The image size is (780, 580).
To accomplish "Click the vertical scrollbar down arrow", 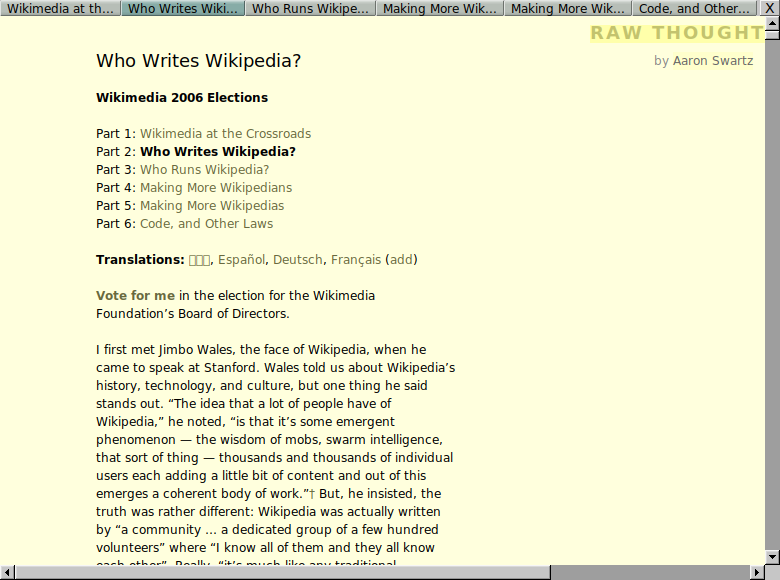I will click(772, 557).
